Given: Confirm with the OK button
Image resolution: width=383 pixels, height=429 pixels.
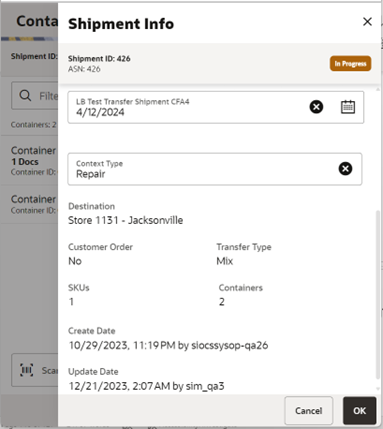Looking at the screenshot, I should [359, 410].
